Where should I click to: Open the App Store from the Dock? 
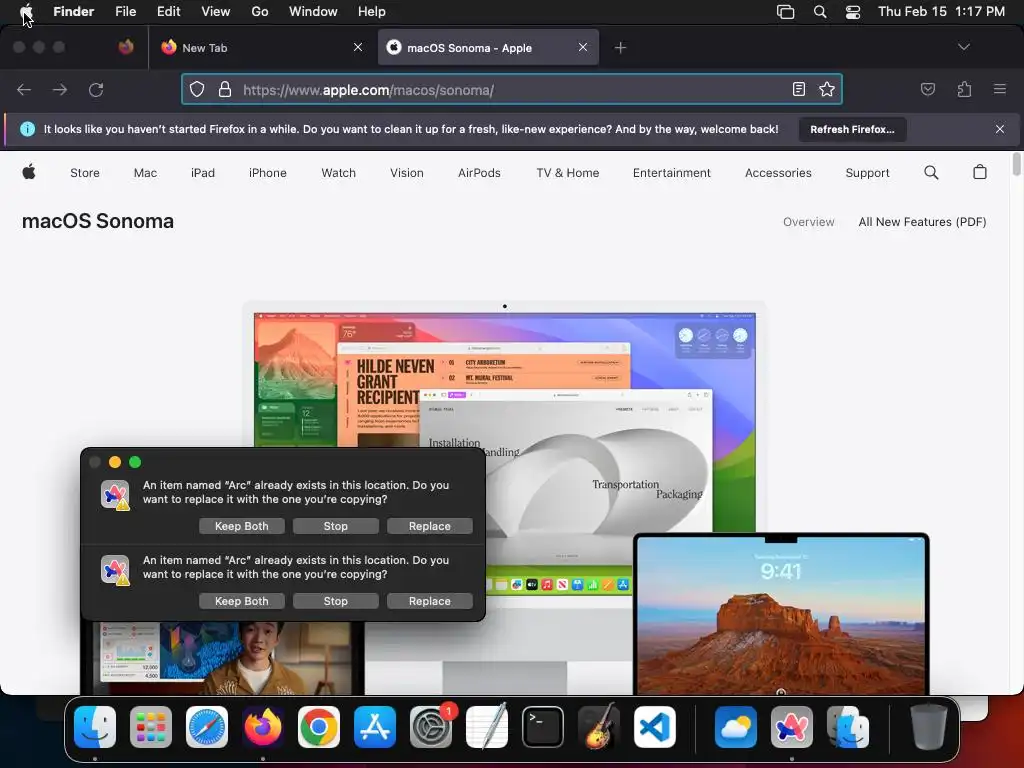click(375, 727)
